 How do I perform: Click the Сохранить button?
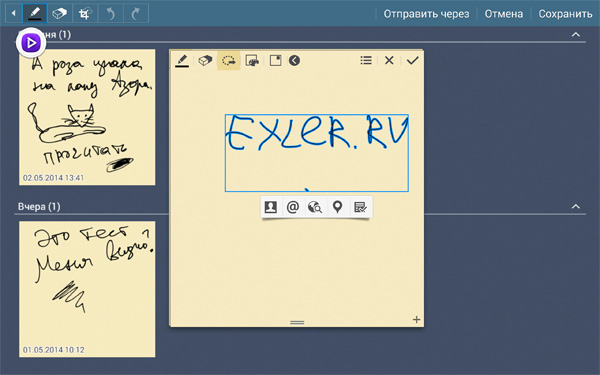coord(565,14)
